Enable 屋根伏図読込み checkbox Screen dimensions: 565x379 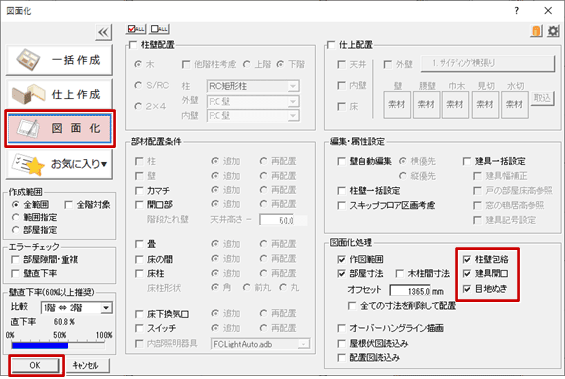pyautogui.click(x=341, y=343)
